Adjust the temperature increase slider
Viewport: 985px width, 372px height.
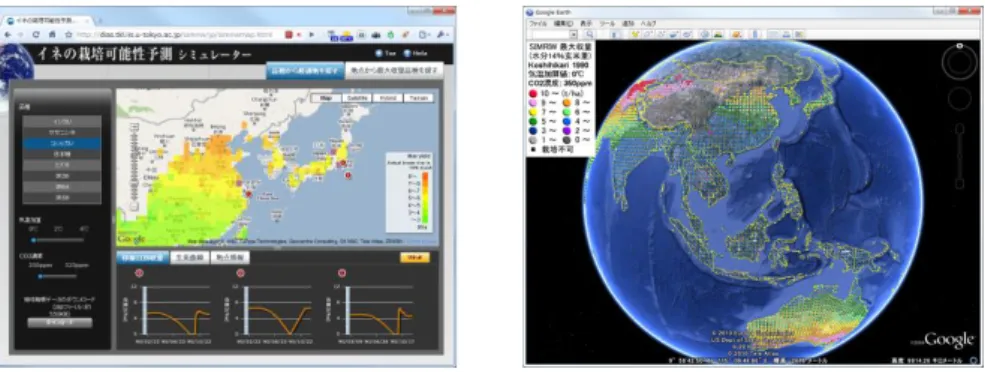[57, 239]
